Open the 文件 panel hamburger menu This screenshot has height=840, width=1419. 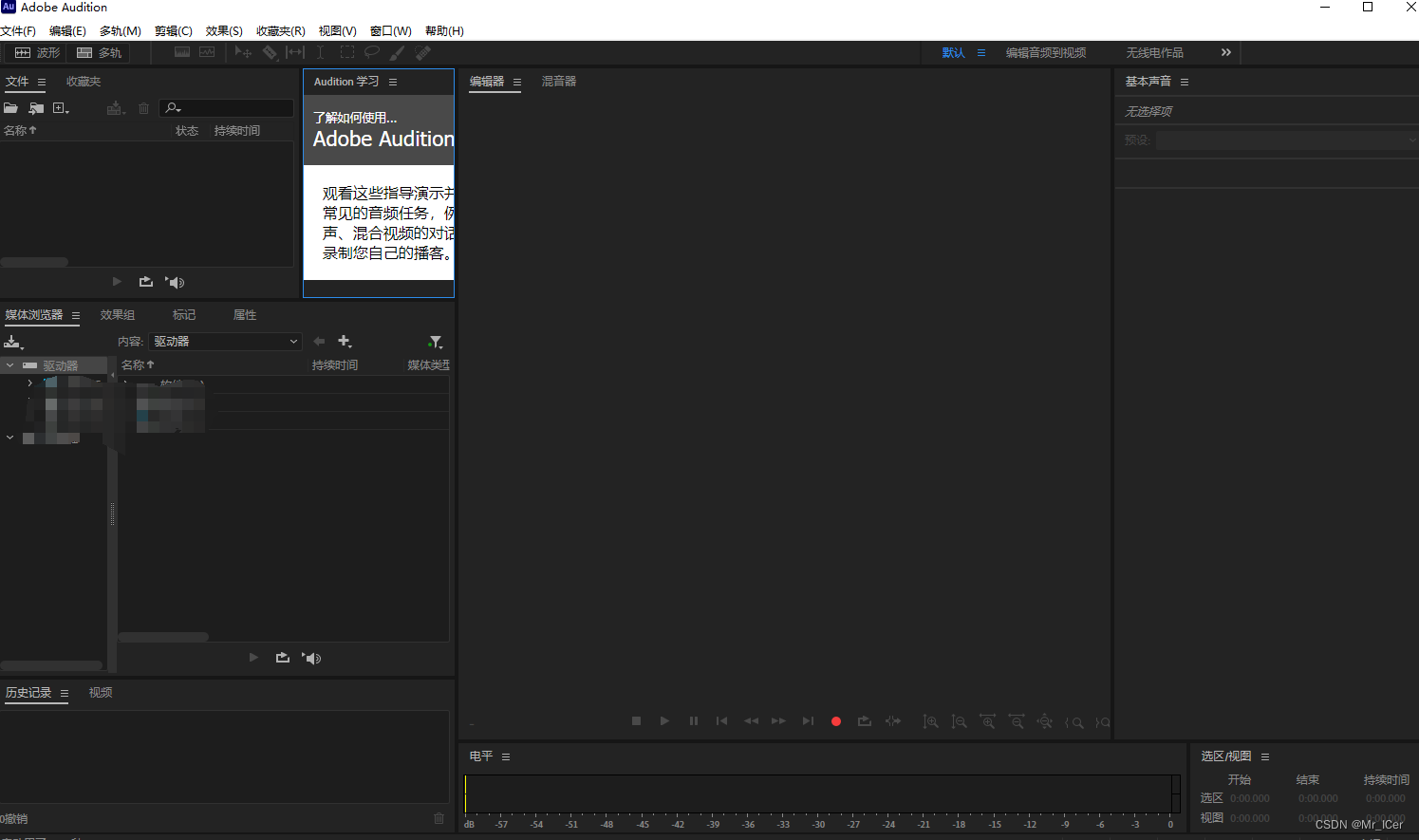pos(42,83)
